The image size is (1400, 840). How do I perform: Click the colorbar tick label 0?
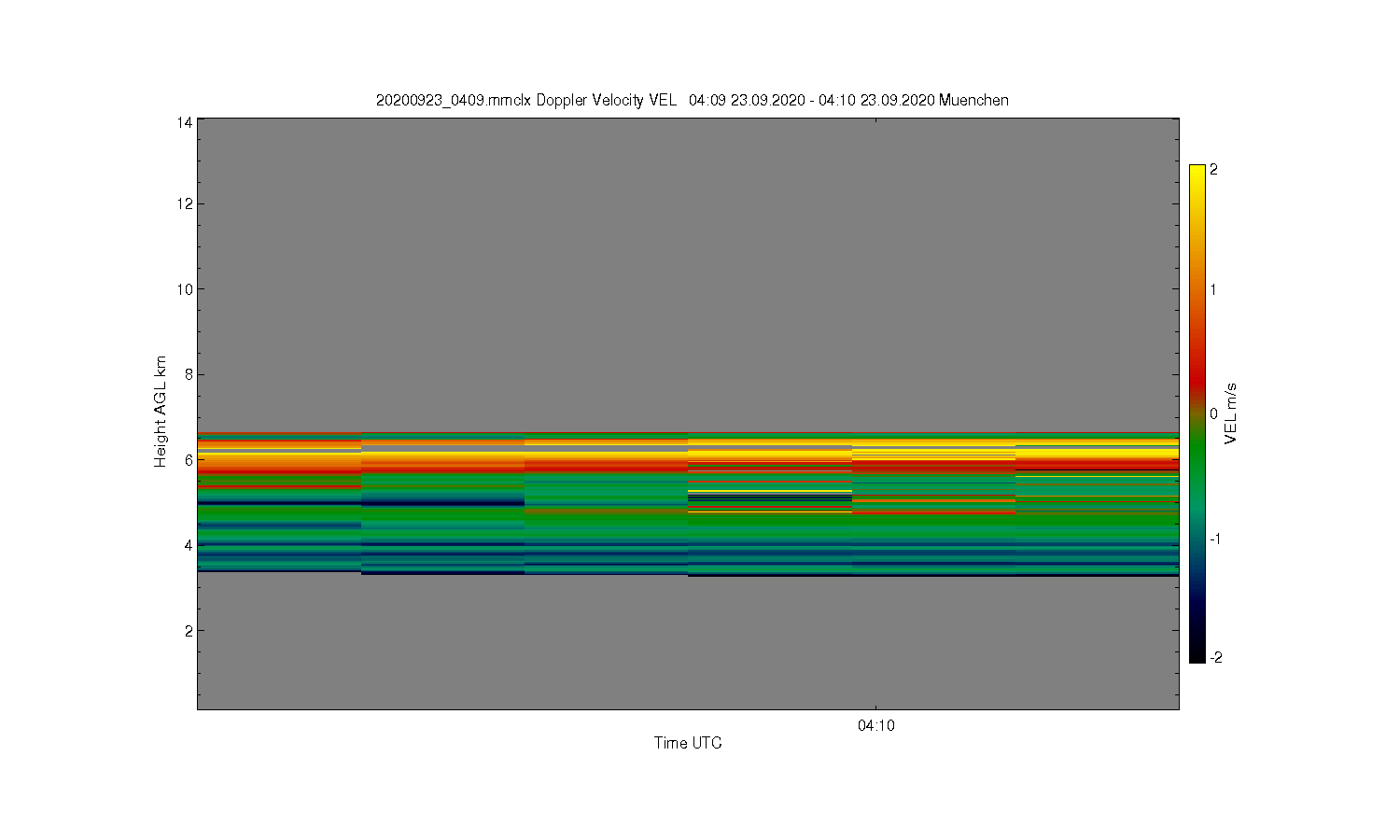point(1213,413)
